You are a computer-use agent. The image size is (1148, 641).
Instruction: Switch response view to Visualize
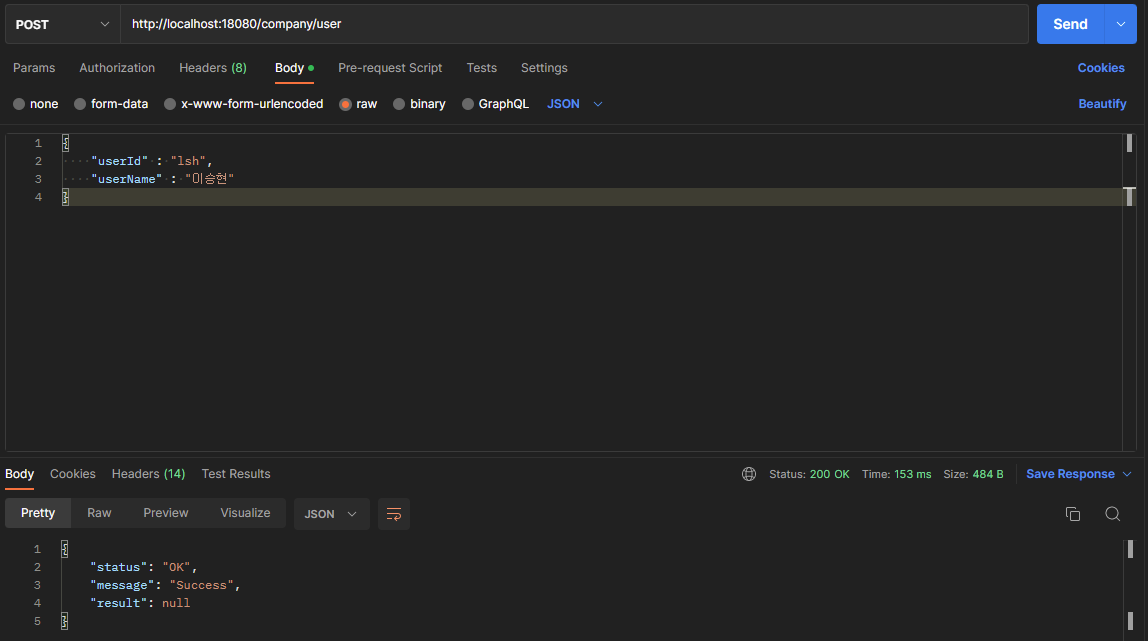tap(245, 513)
